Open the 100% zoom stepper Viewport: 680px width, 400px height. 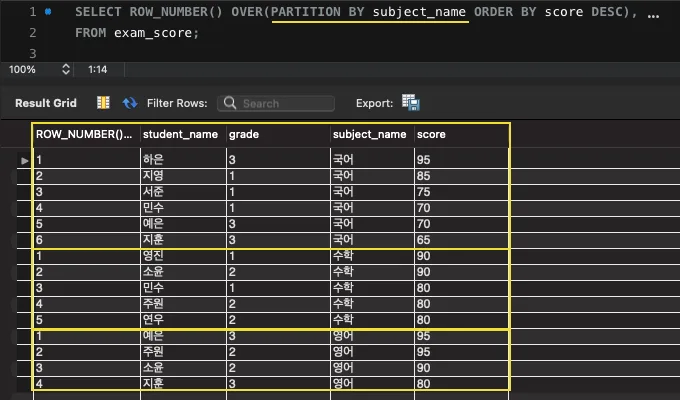tap(65, 69)
